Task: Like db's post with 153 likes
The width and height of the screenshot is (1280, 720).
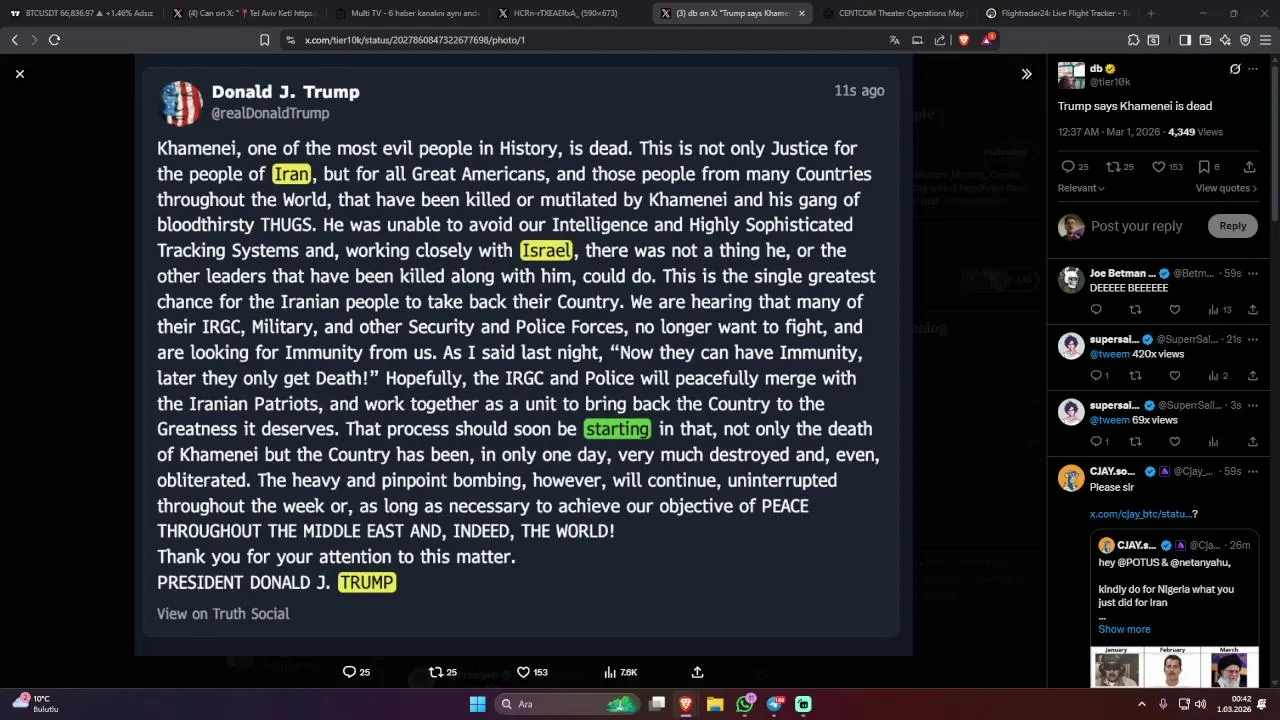Action: [x=1167, y=167]
